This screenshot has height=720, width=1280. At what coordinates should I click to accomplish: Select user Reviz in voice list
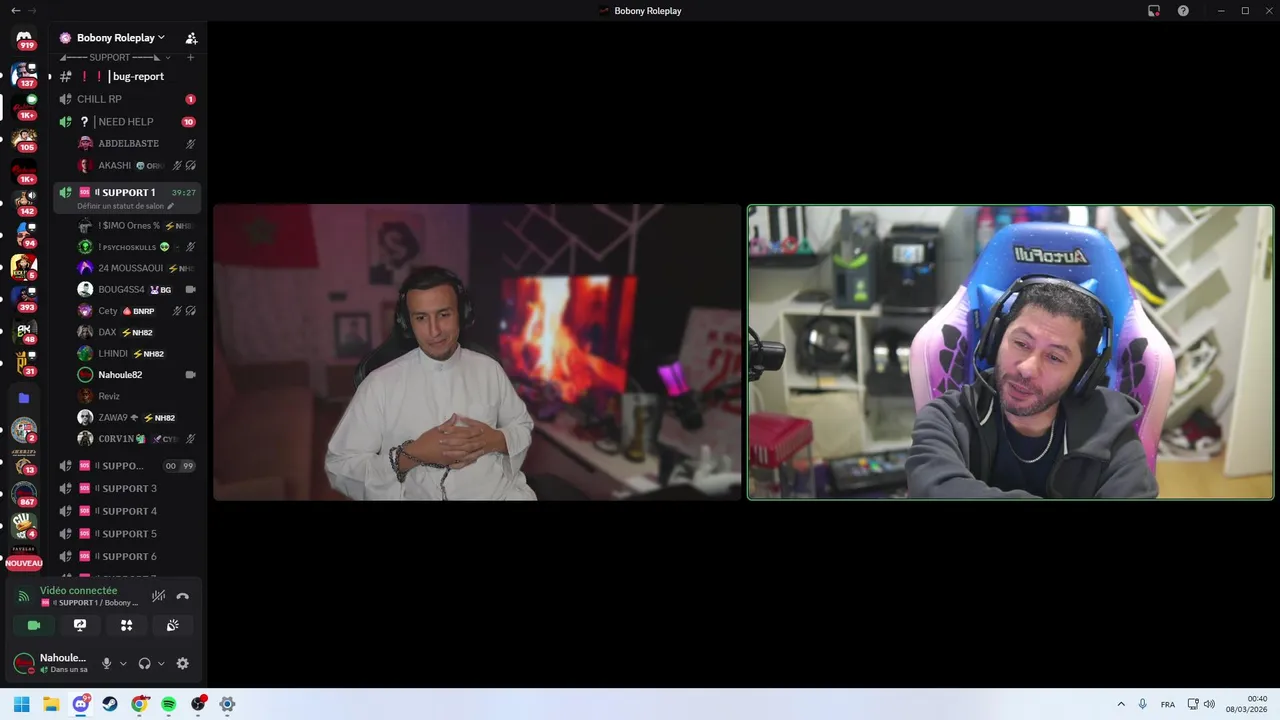138,396
